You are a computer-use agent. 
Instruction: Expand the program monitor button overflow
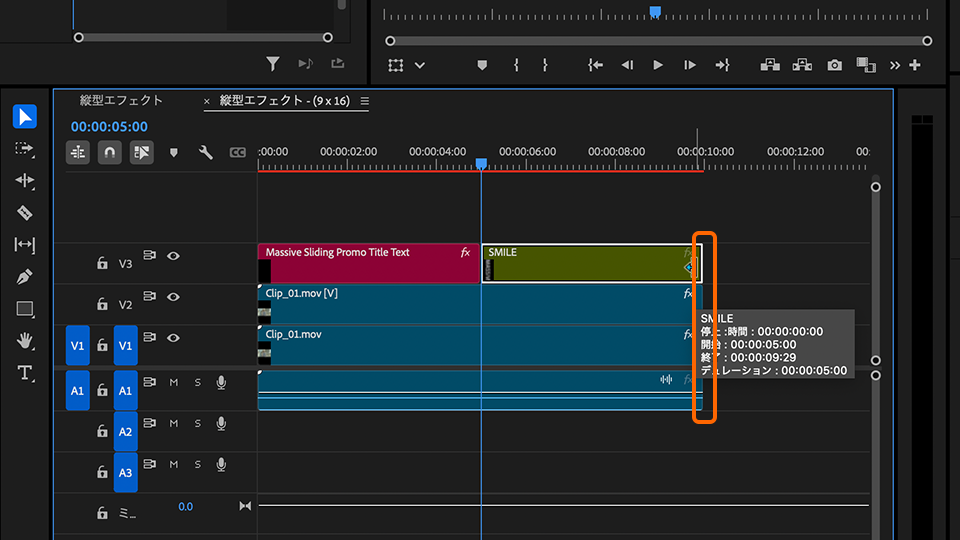[x=895, y=65]
